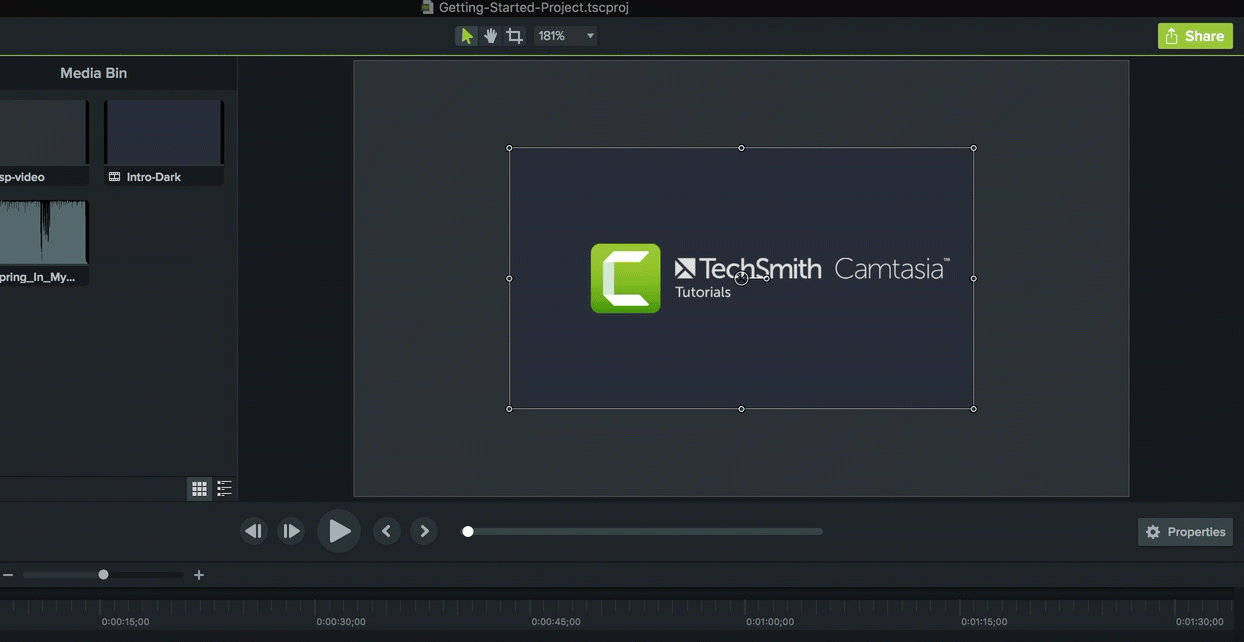The height and width of the screenshot is (642, 1244).
Task: Open the Properties panel
Action: coord(1185,532)
